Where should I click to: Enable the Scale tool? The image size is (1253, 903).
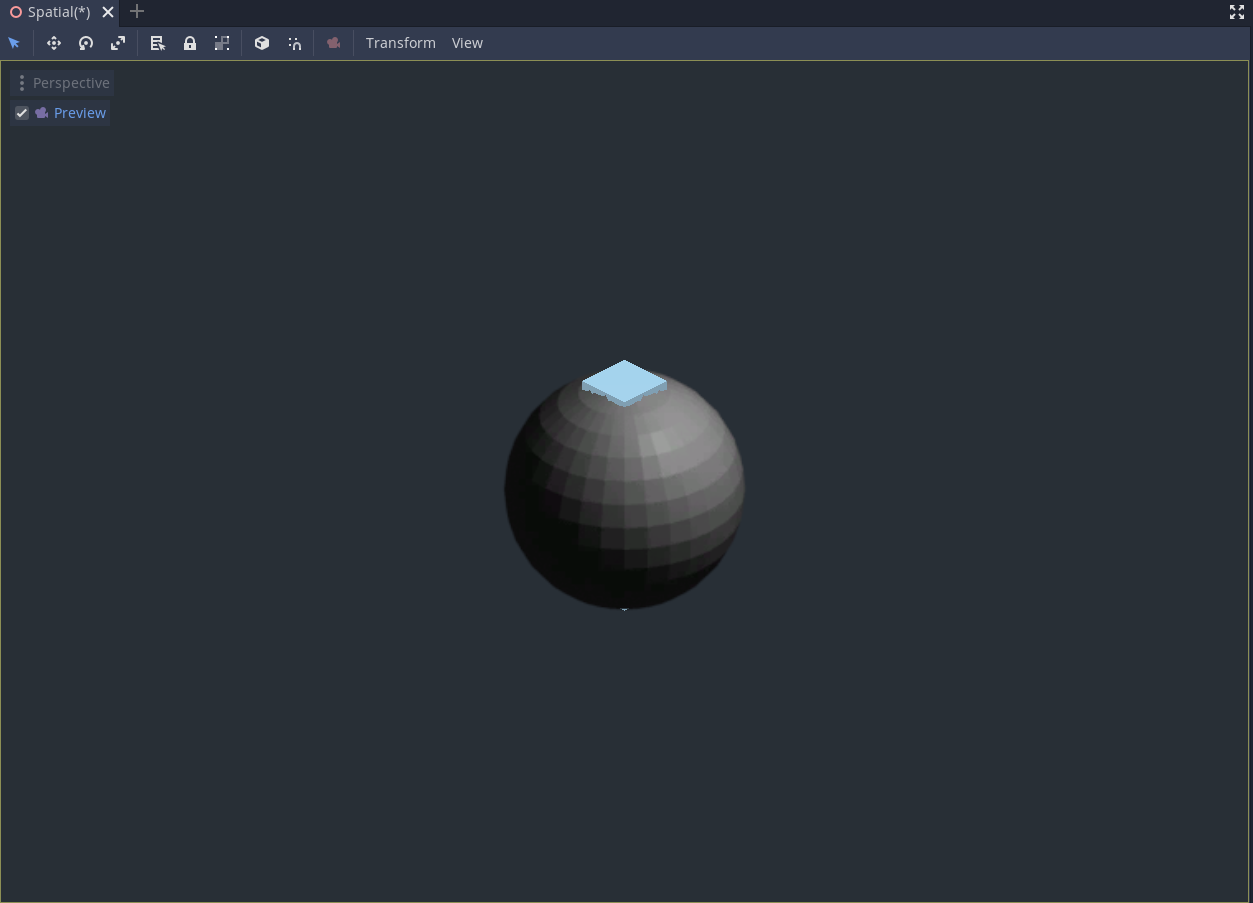click(x=118, y=43)
